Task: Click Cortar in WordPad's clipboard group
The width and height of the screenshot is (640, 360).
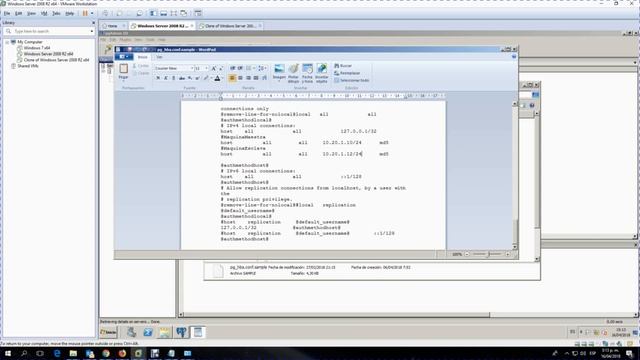Action: tap(141, 66)
